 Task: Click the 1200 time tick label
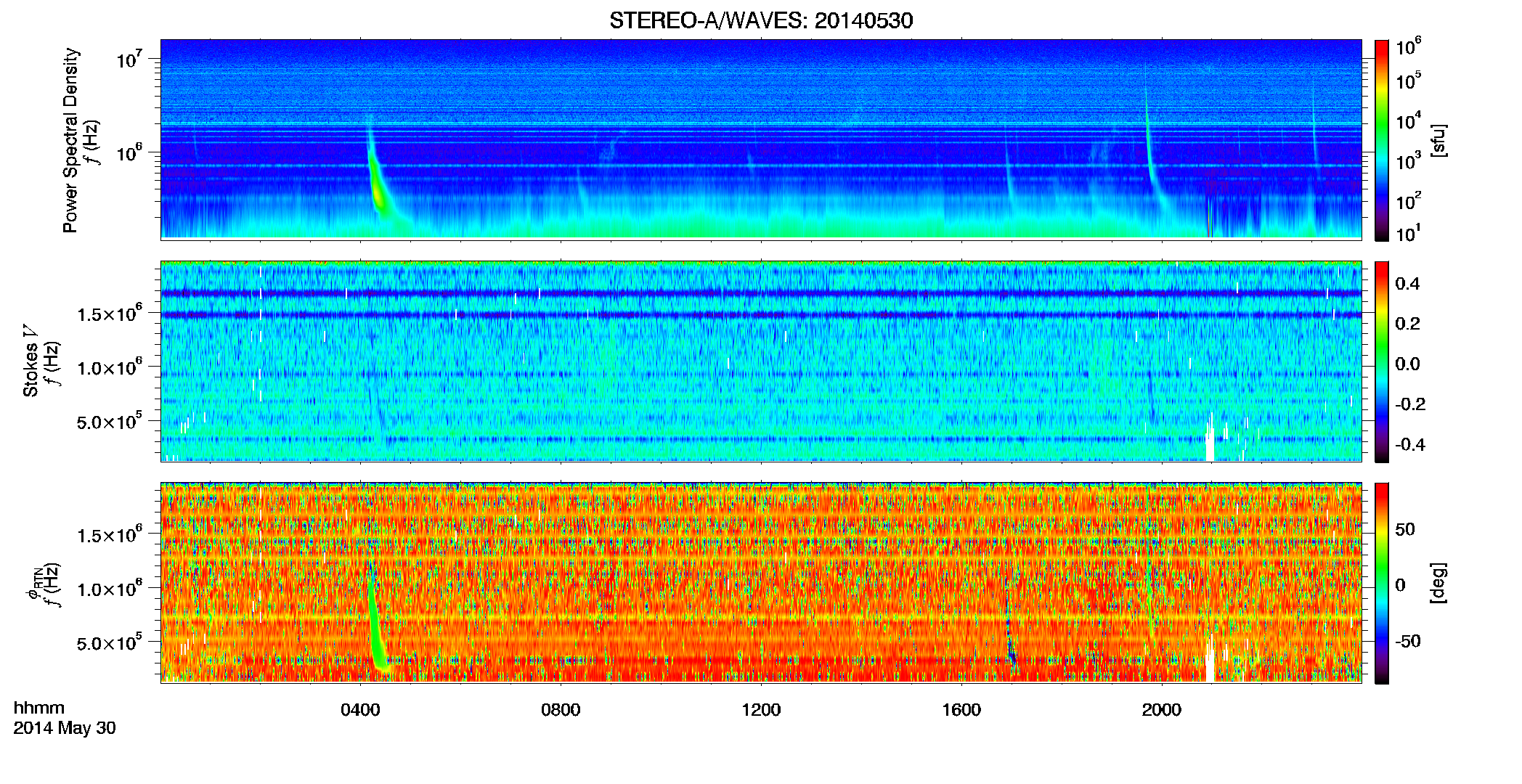(761, 710)
